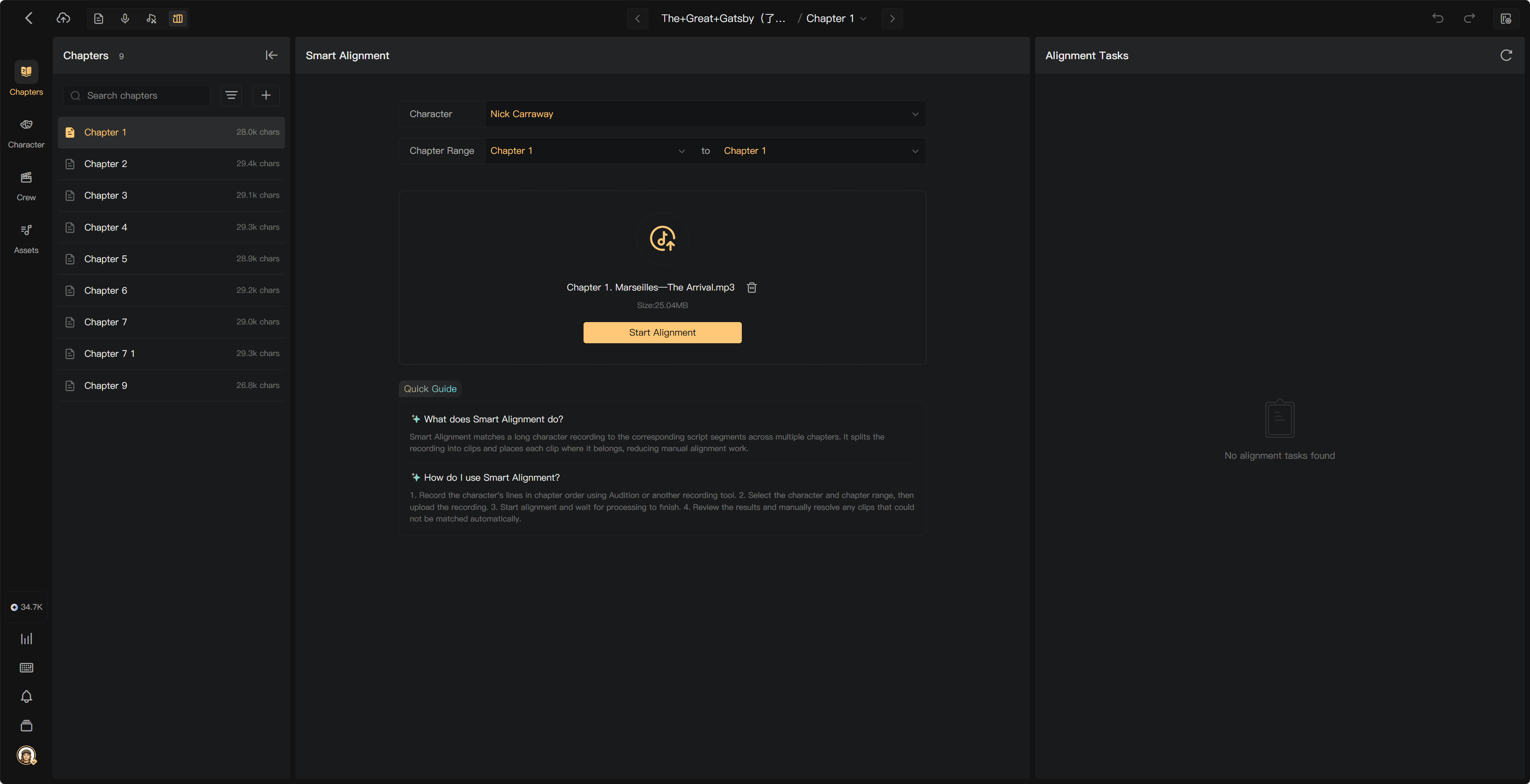
Task: Open the statistics bars icon
Action: click(26, 639)
